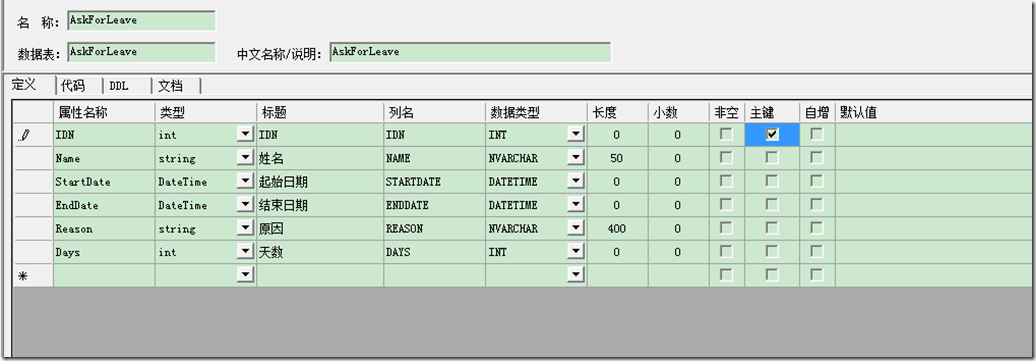Open the DDL tab
This screenshot has width=1036, height=361.
(x=120, y=86)
